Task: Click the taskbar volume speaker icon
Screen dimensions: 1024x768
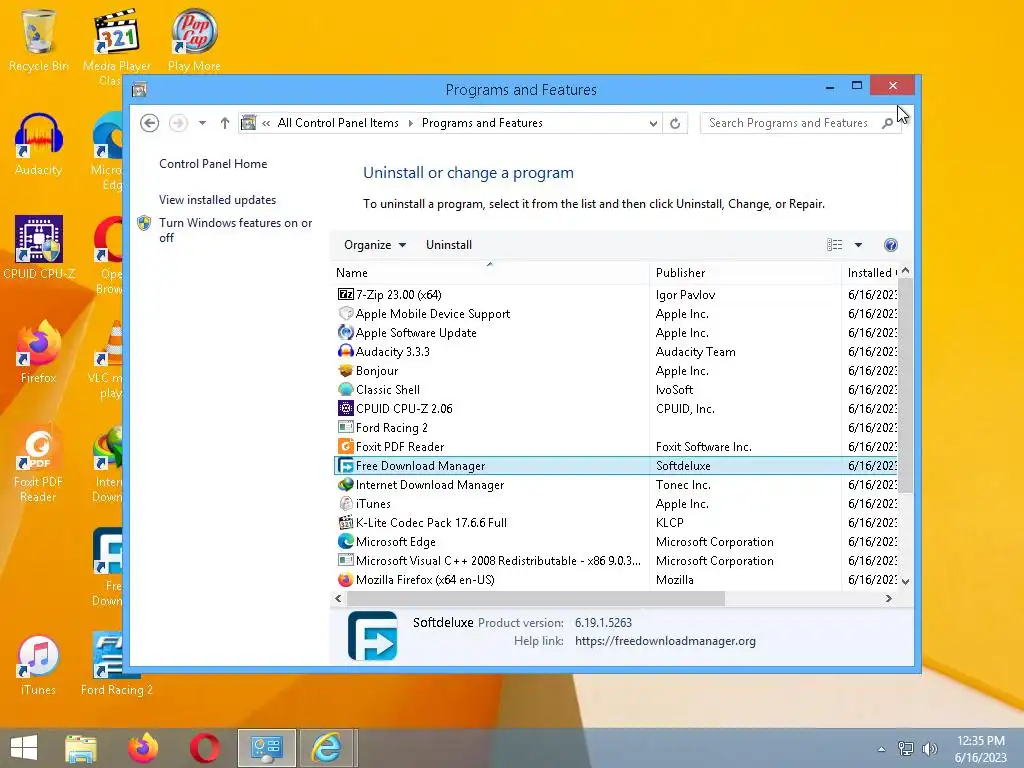Action: pos(929,748)
